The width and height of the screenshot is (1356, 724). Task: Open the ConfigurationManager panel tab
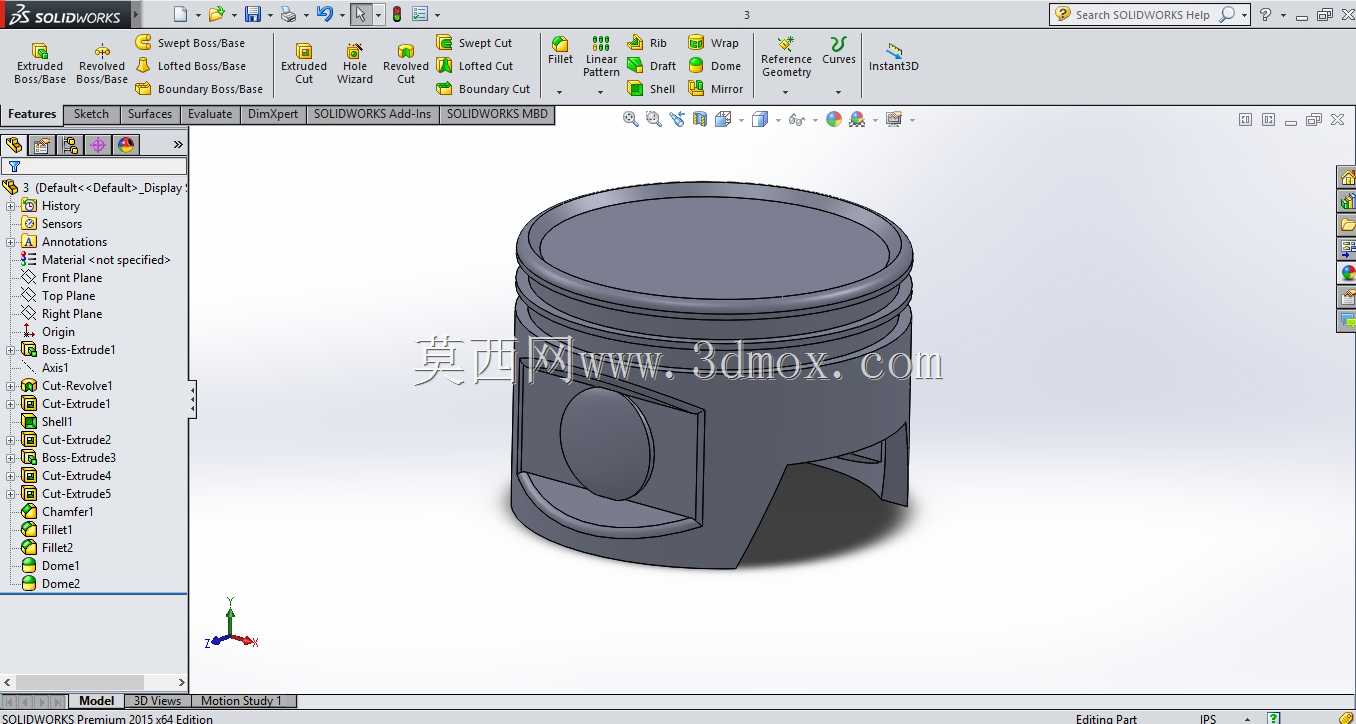70,145
